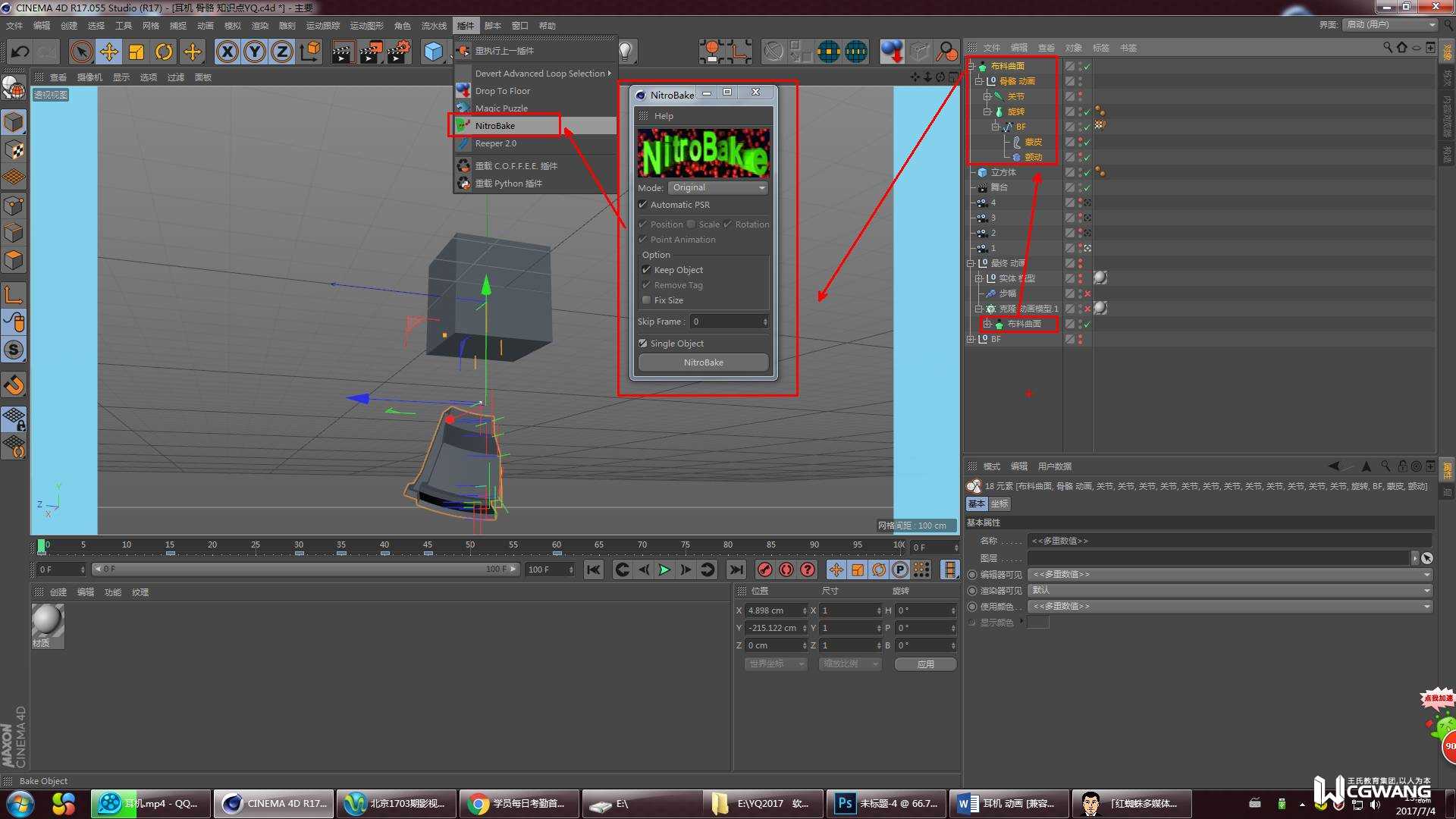Click the NitroBake bake button
The image size is (1456, 819).
tap(703, 362)
